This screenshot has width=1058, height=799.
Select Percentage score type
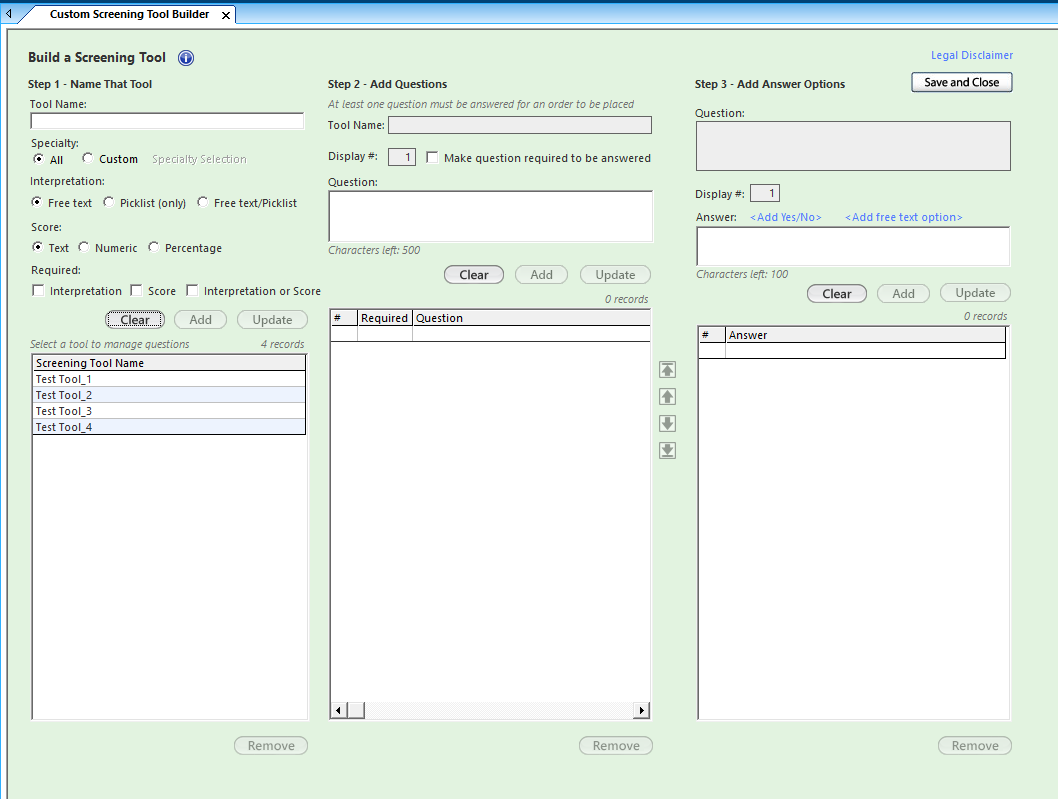pyautogui.click(x=153, y=247)
